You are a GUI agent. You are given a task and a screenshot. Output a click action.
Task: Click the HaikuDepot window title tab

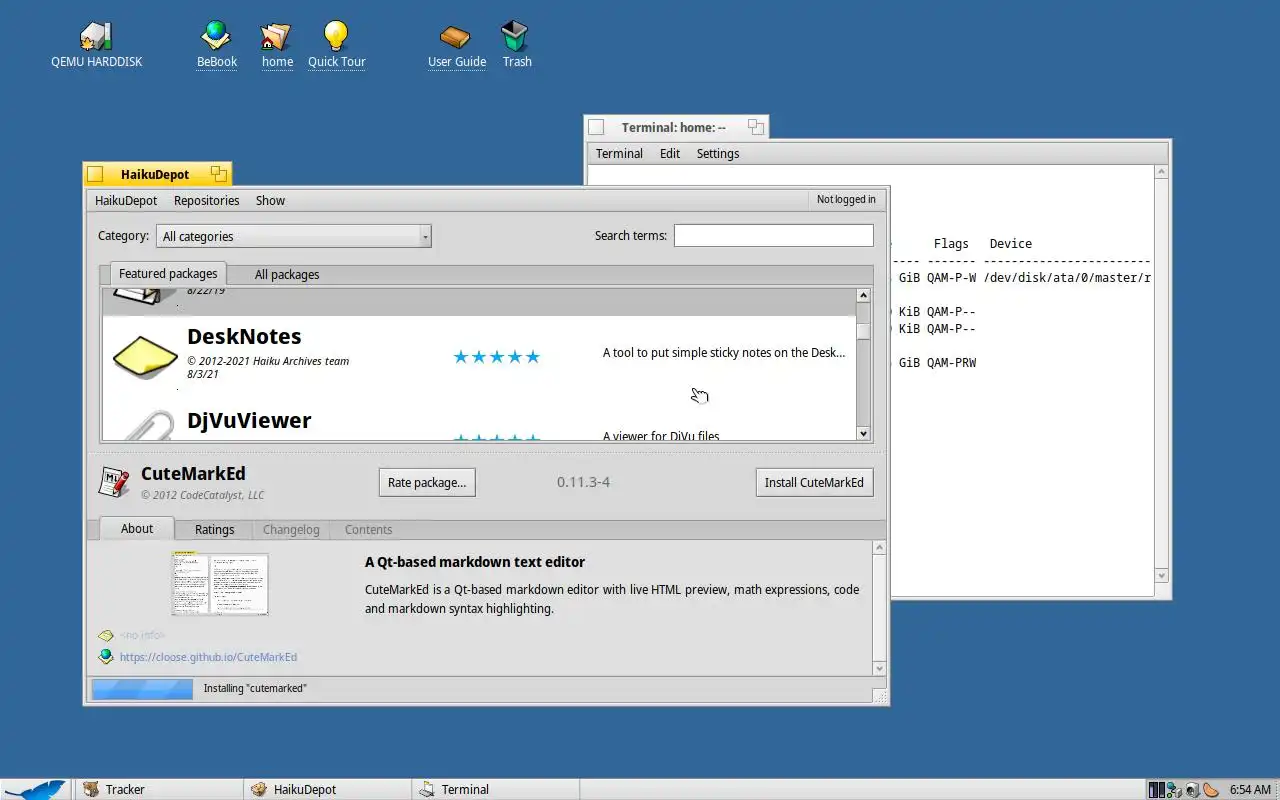[155, 174]
